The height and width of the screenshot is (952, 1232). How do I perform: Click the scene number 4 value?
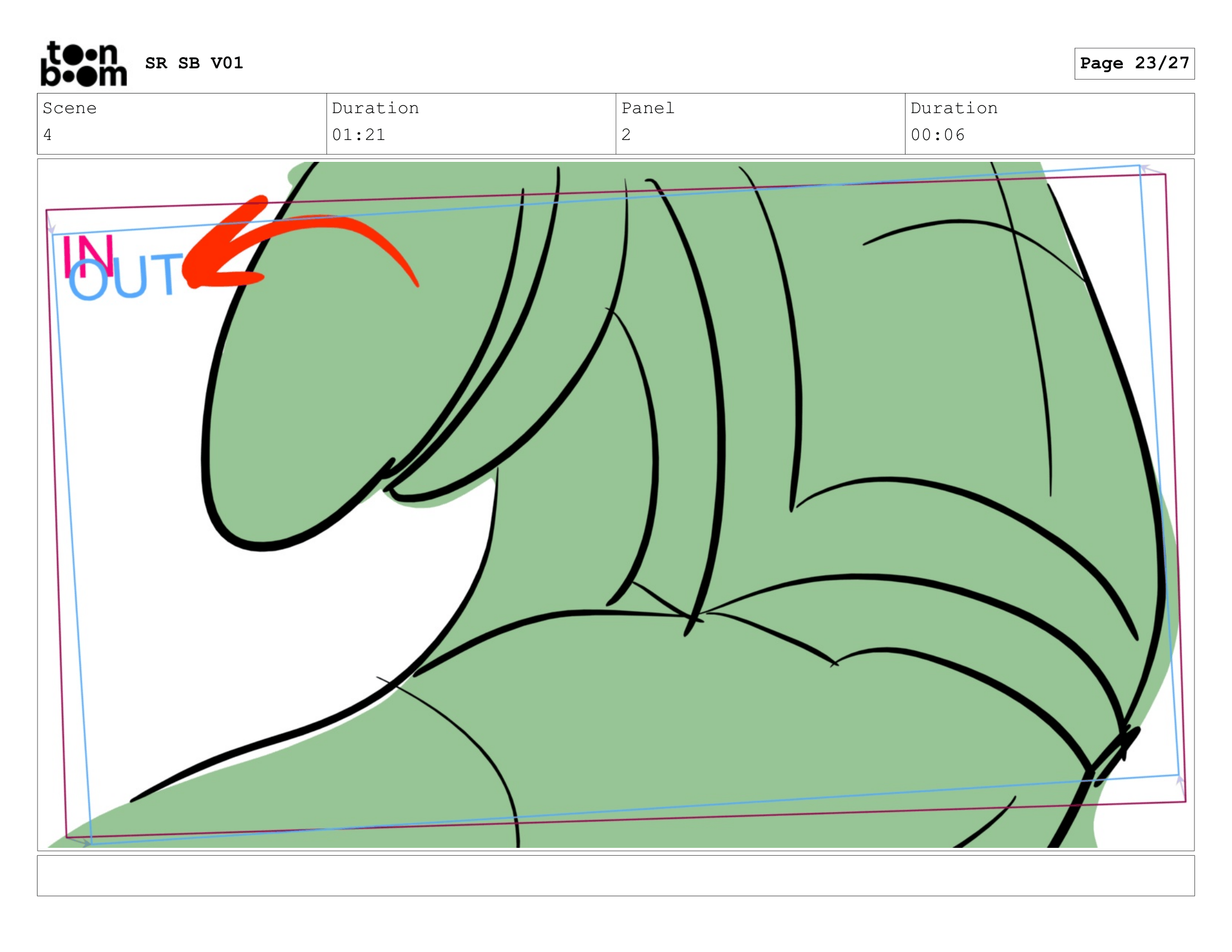coord(48,135)
